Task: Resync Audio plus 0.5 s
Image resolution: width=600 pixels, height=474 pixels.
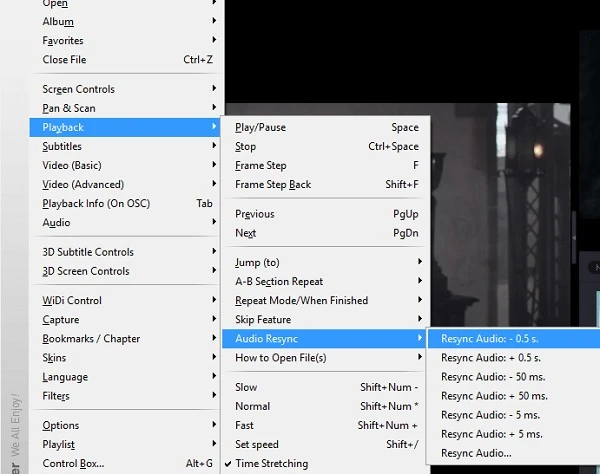Action: click(x=514, y=358)
